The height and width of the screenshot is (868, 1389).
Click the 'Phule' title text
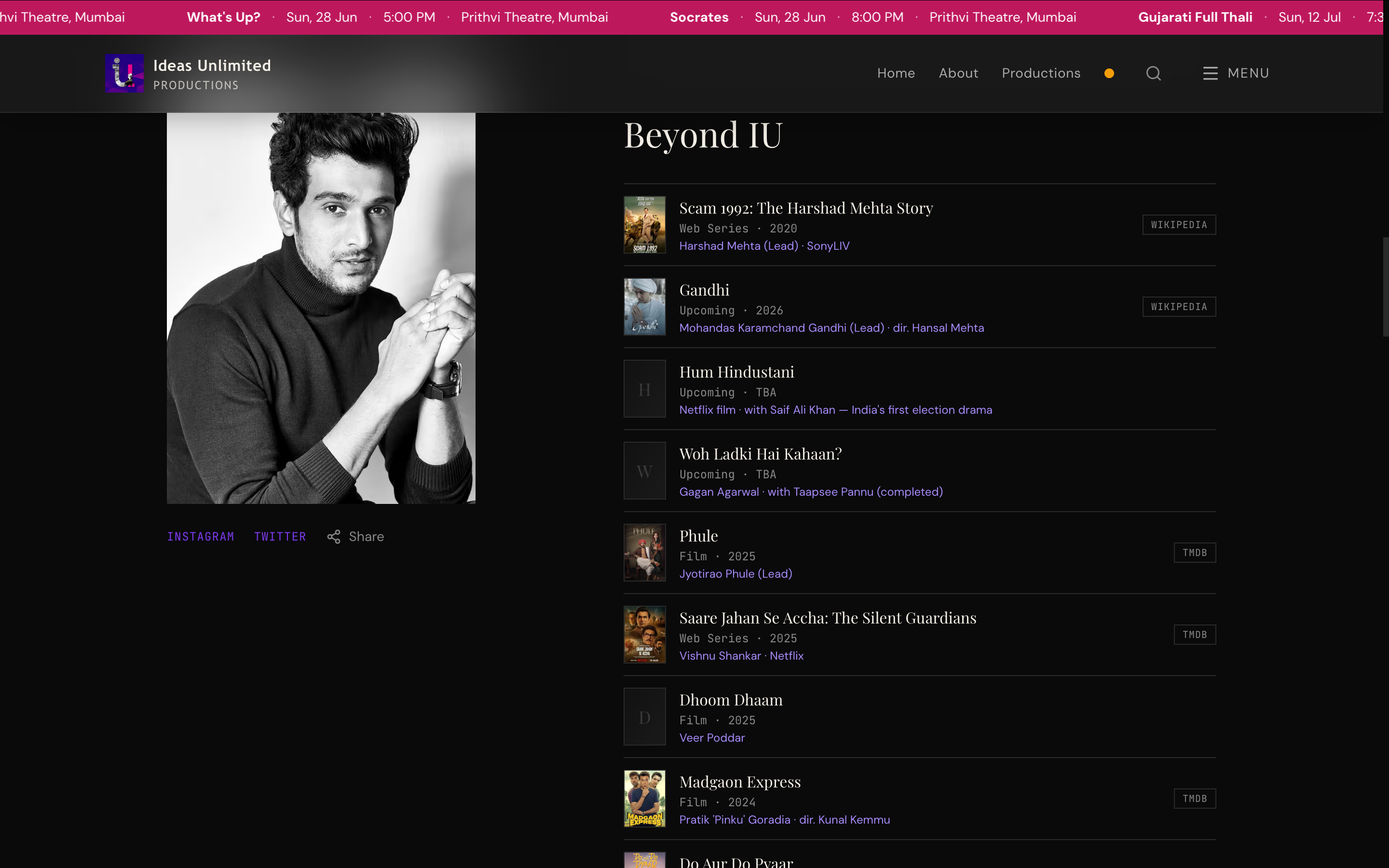point(698,536)
